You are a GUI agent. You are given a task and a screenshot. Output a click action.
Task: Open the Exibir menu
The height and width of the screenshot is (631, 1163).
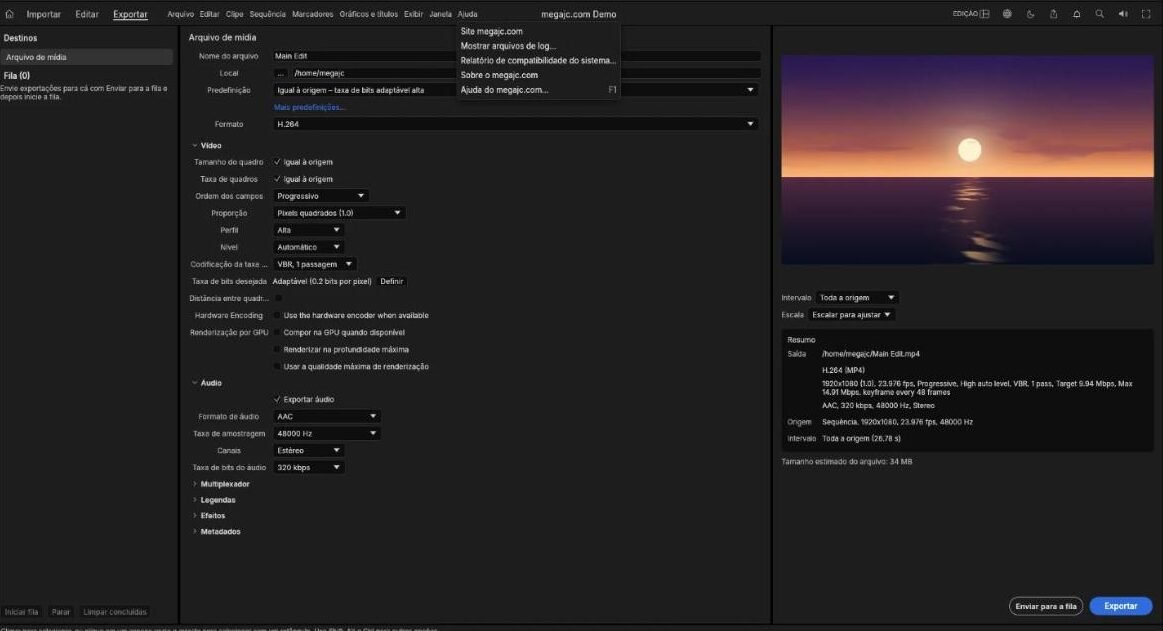pyautogui.click(x=413, y=14)
